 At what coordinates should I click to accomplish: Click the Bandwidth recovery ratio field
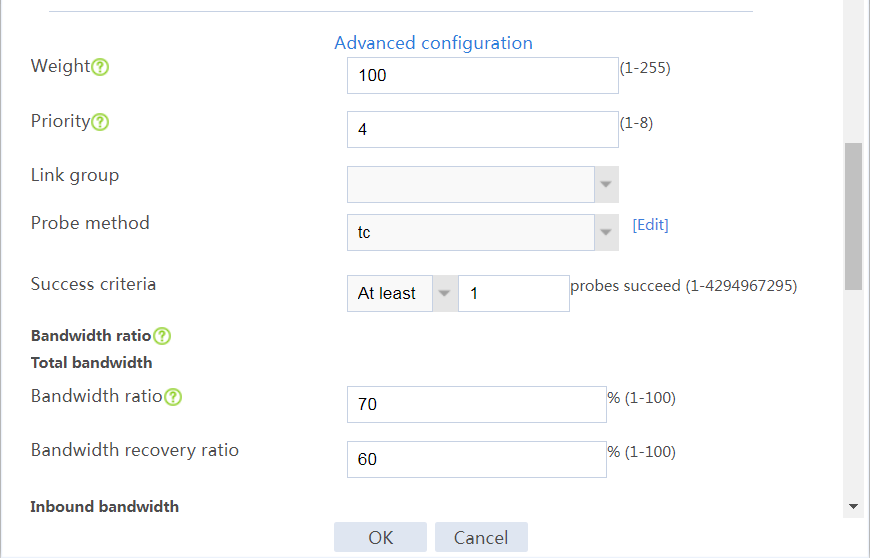(477, 459)
